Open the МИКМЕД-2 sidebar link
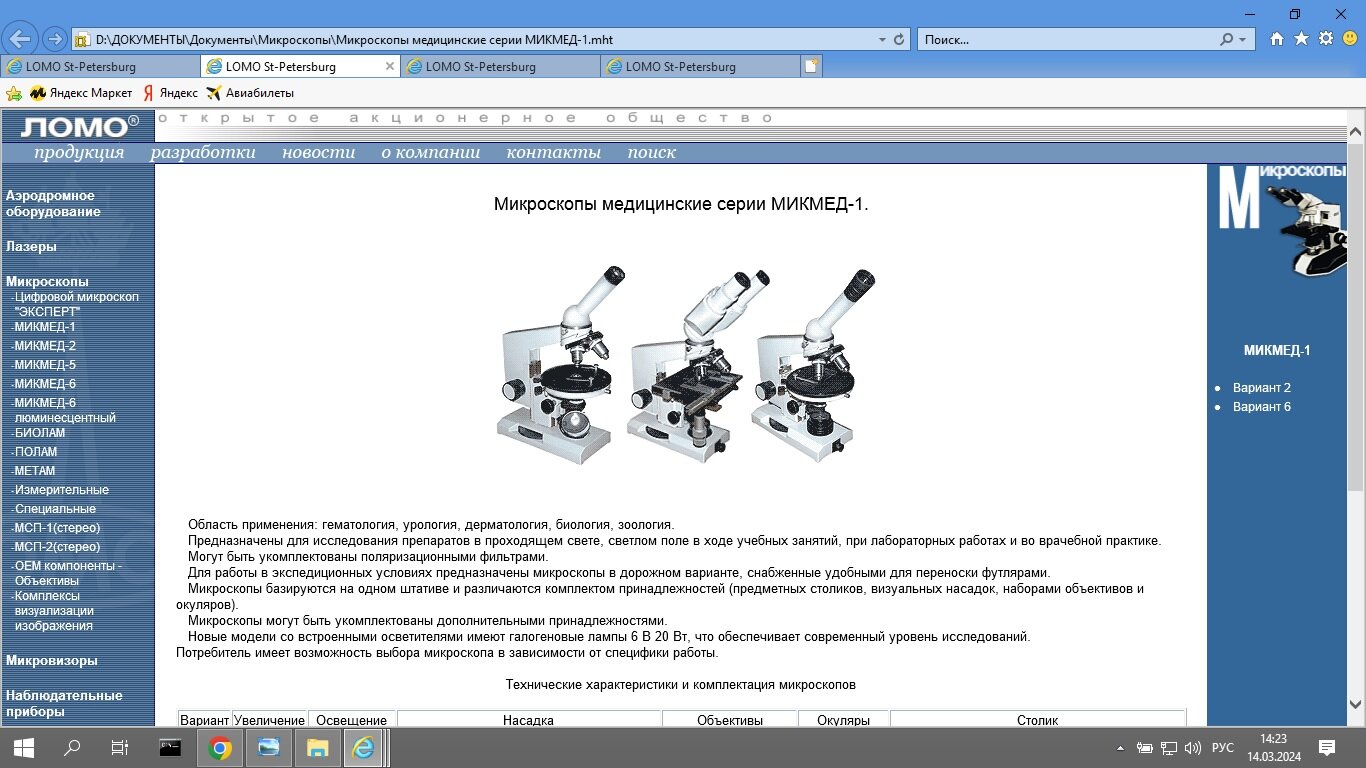 [44, 346]
